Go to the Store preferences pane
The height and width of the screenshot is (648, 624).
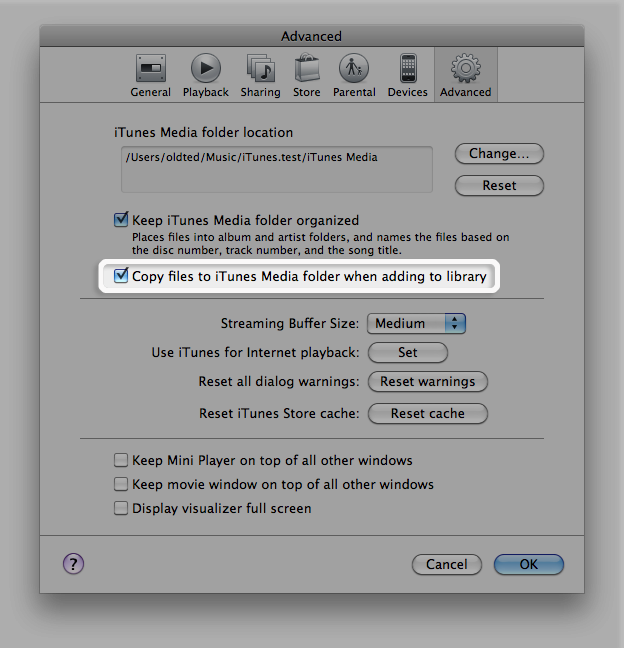click(x=307, y=75)
